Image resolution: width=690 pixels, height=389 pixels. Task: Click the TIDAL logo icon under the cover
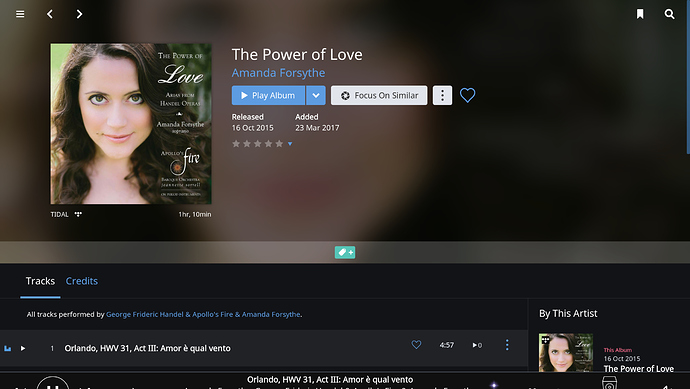[x=78, y=215]
